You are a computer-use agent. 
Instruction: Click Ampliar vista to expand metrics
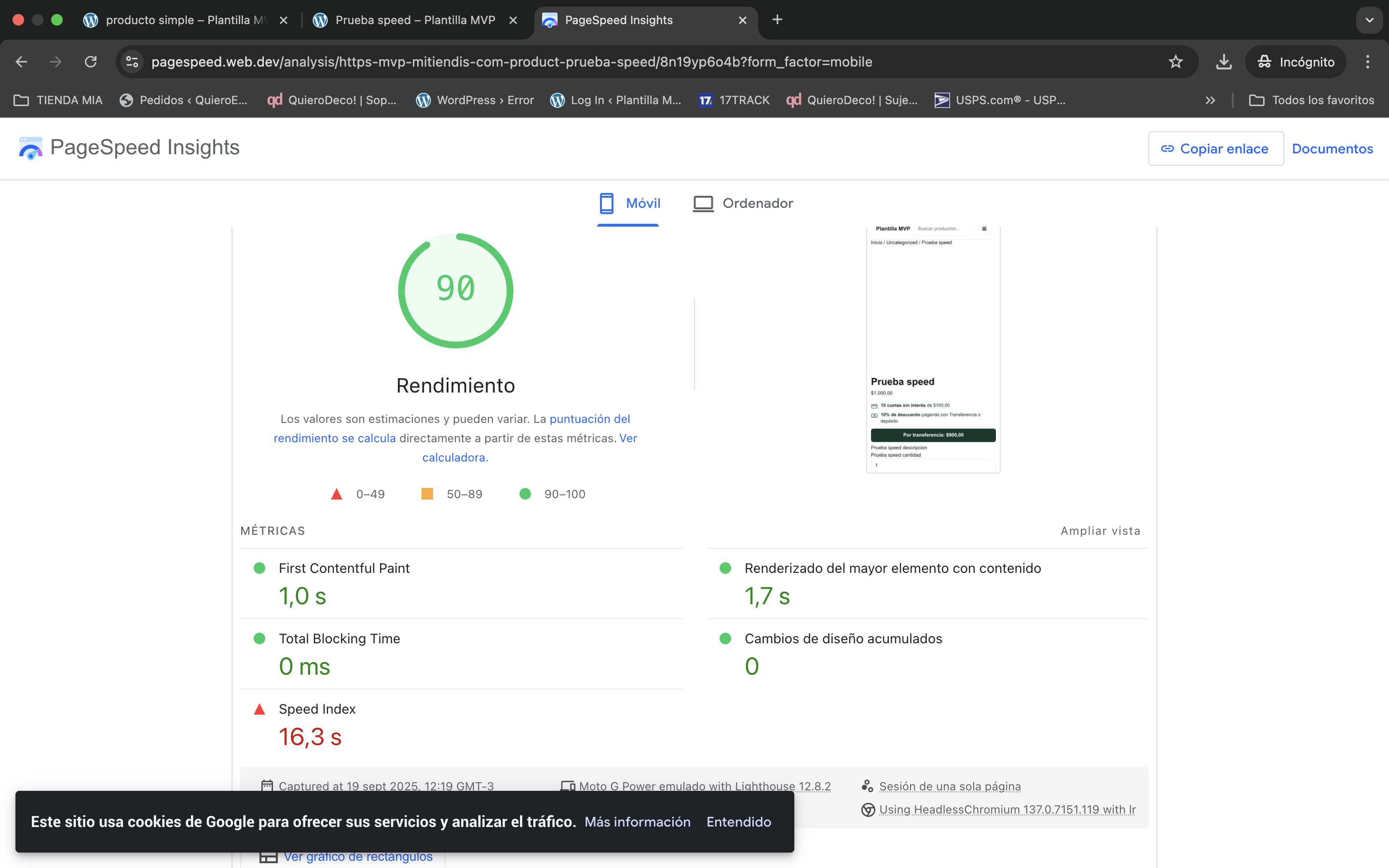point(1100,531)
